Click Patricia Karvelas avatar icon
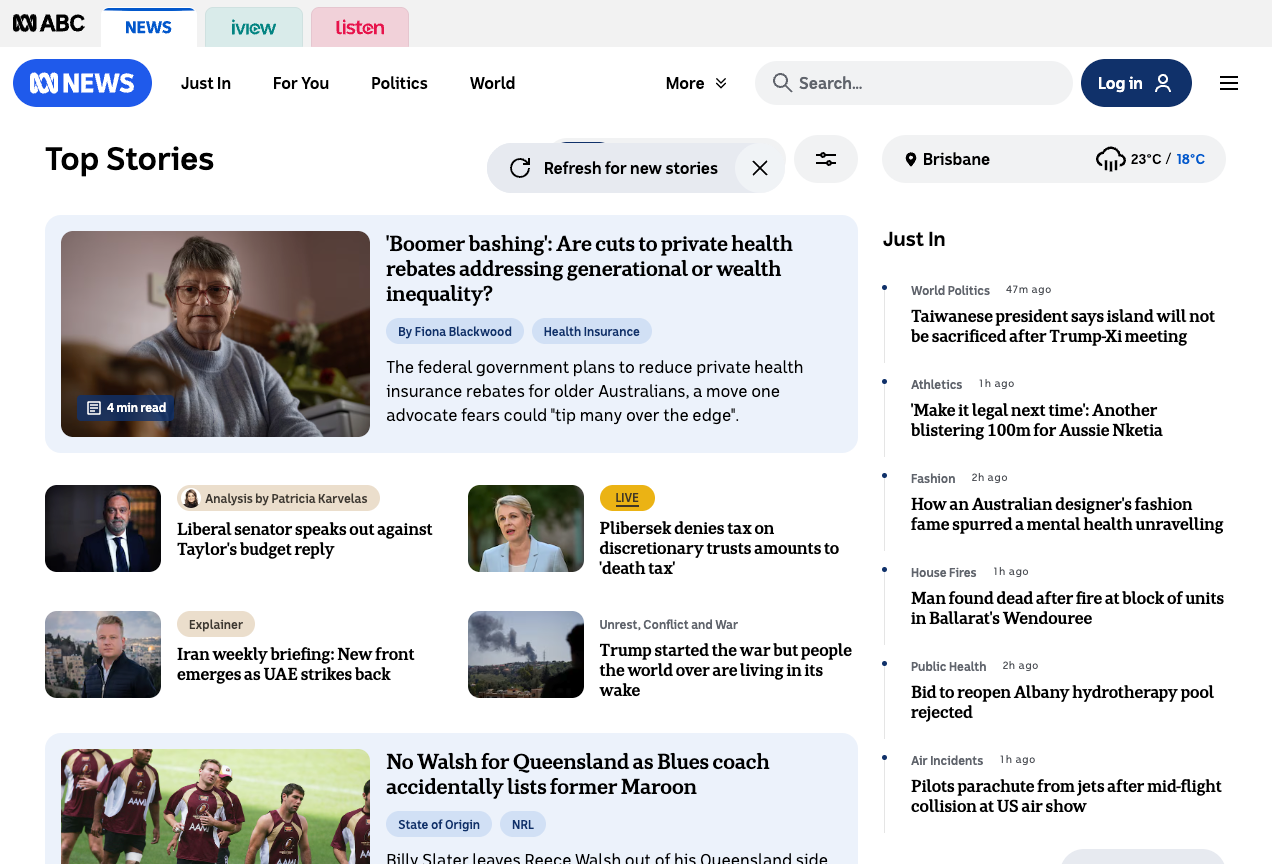This screenshot has height=864, width=1272. tap(191, 498)
